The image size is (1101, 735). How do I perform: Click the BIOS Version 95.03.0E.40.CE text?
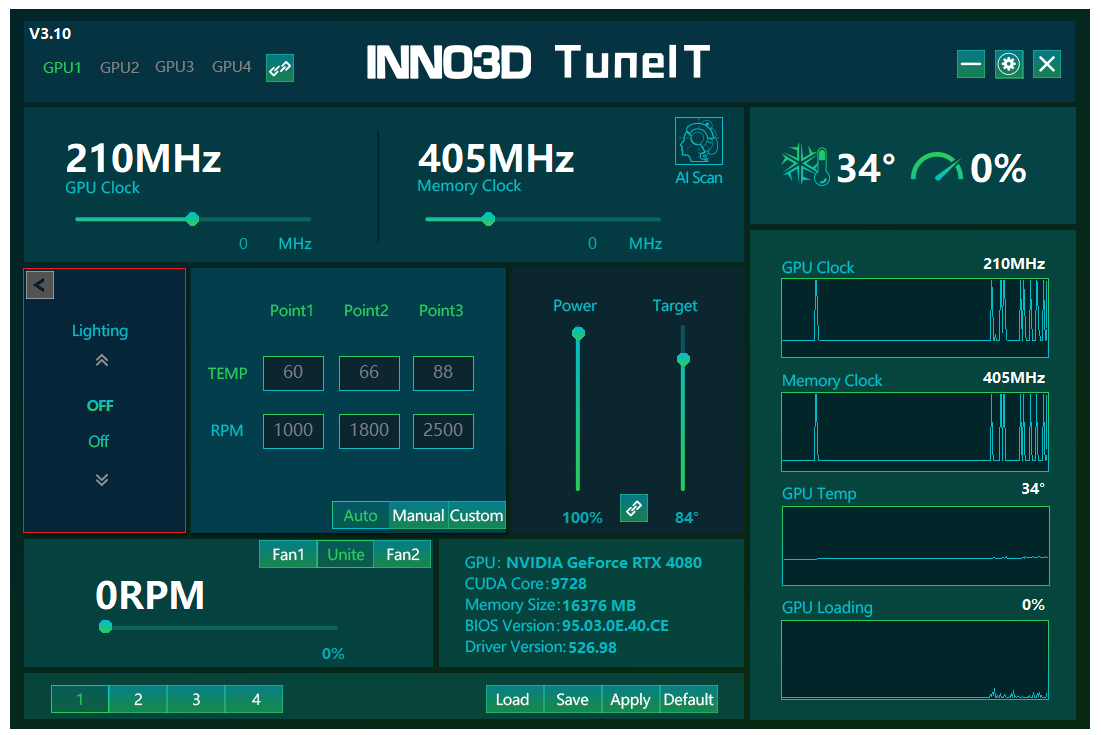point(567,625)
